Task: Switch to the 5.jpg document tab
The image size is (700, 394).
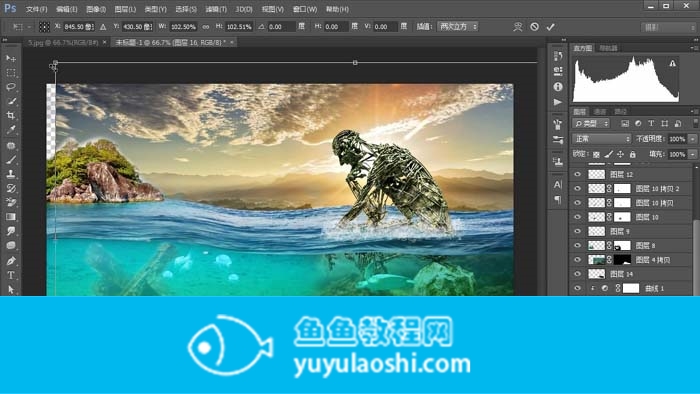Action: [x=63, y=42]
